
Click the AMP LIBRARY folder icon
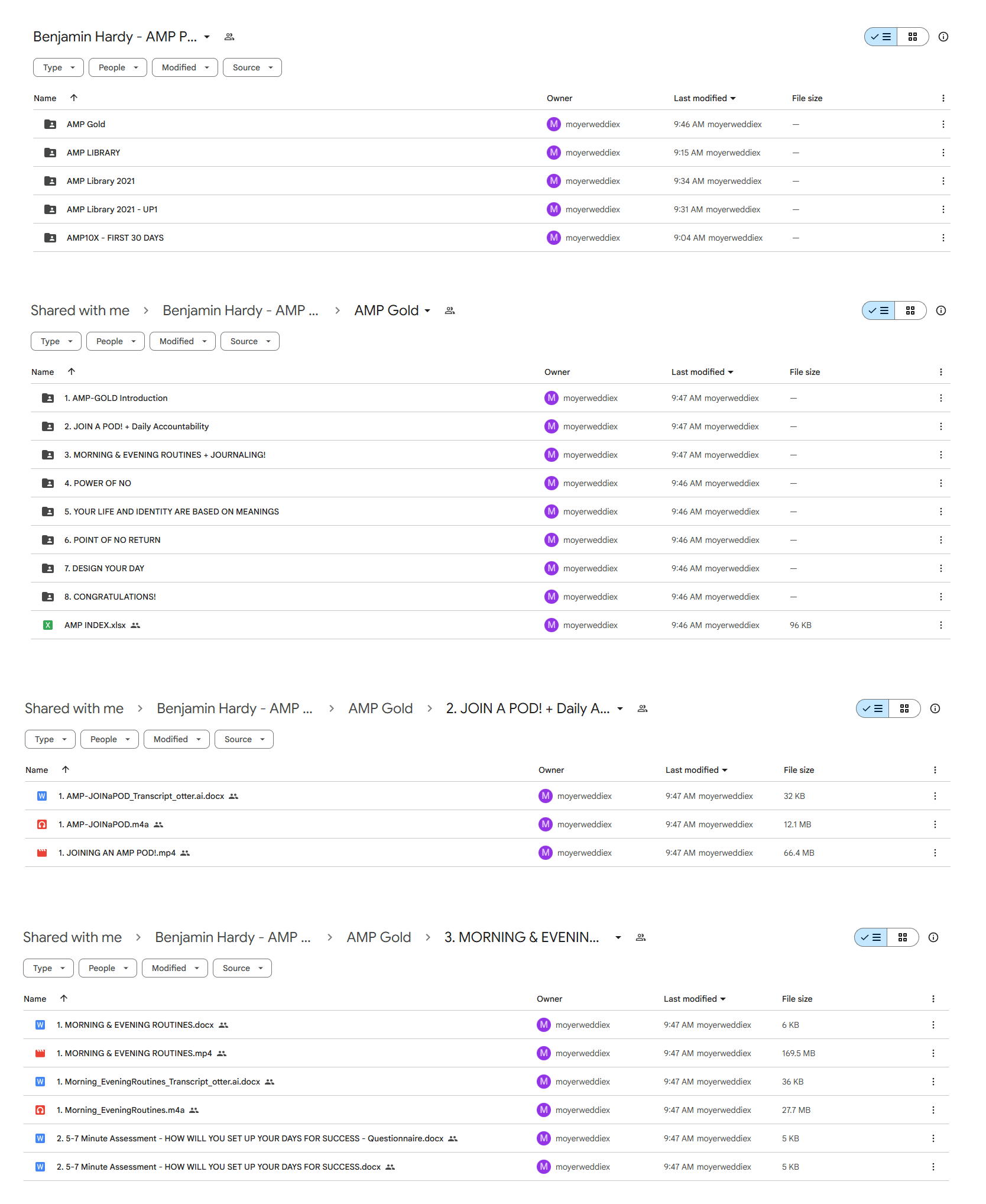point(50,153)
